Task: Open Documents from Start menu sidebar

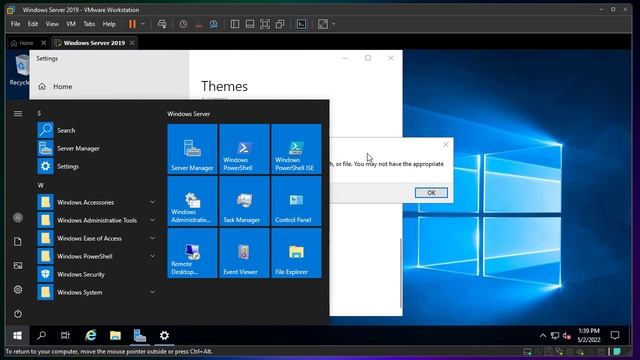Action: [18, 242]
